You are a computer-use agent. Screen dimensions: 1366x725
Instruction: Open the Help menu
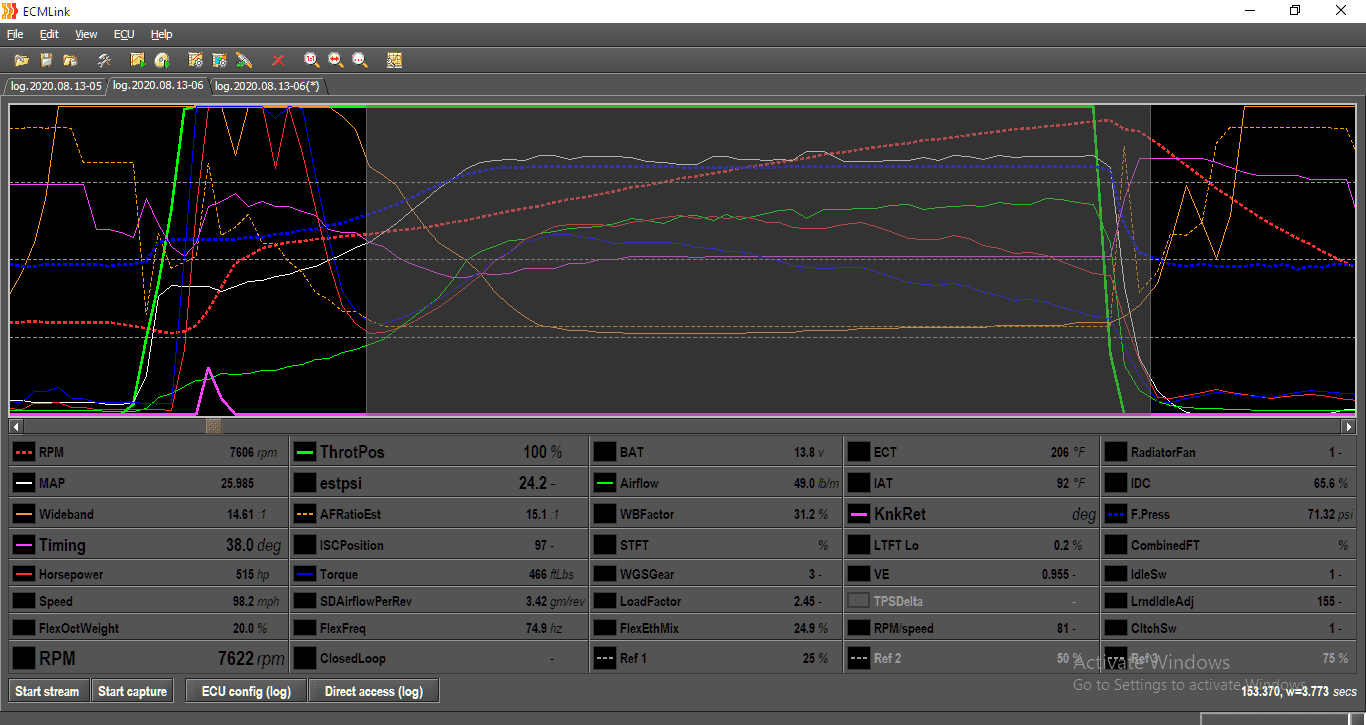pos(162,34)
